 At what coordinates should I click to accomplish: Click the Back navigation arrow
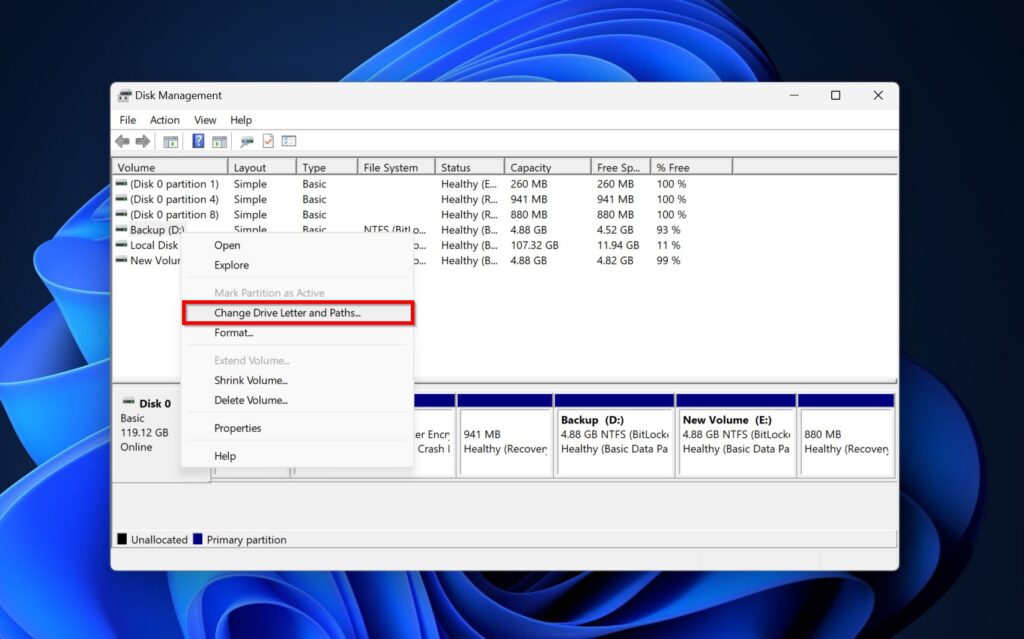tap(122, 140)
